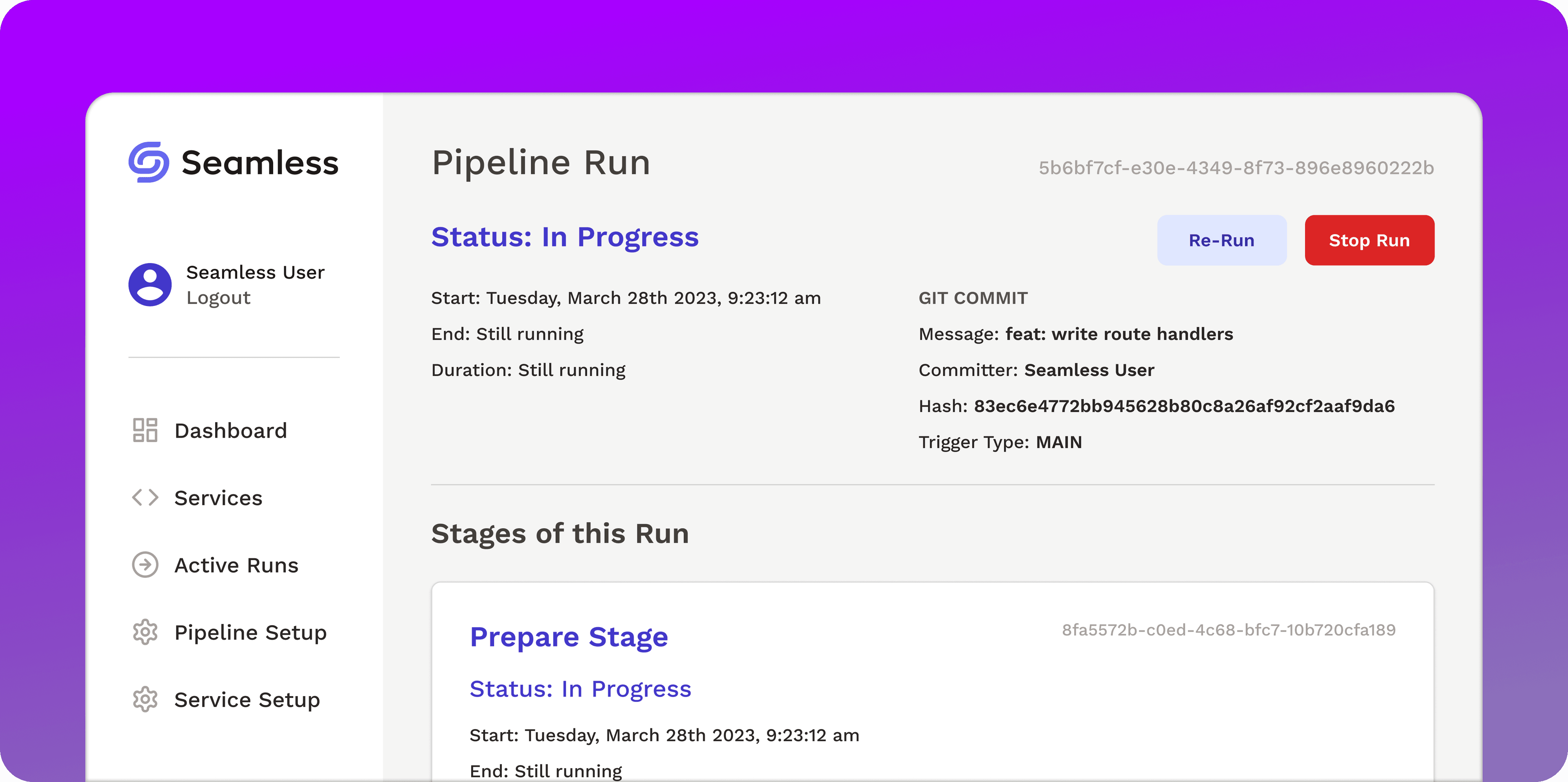Click the Logout link

tap(218, 298)
